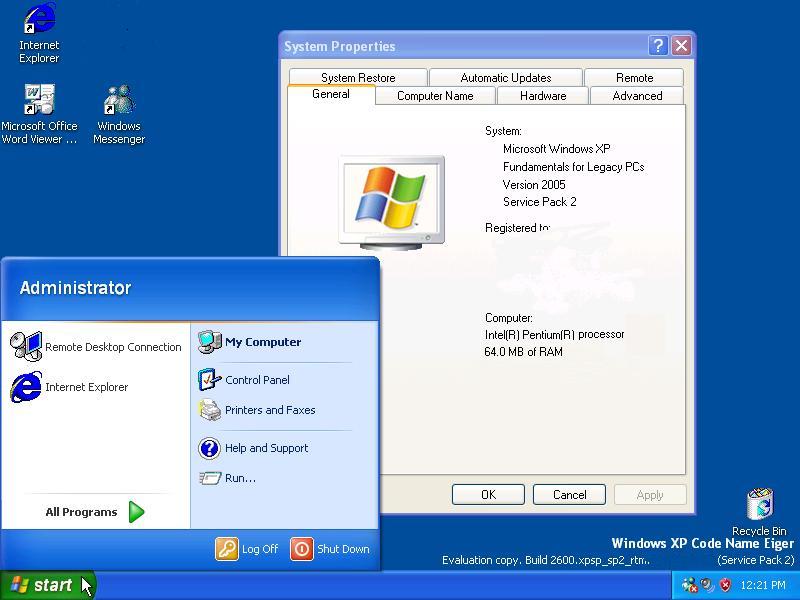The width and height of the screenshot is (800, 600).
Task: Open Control Panel from the Start menu
Action: tap(255, 380)
